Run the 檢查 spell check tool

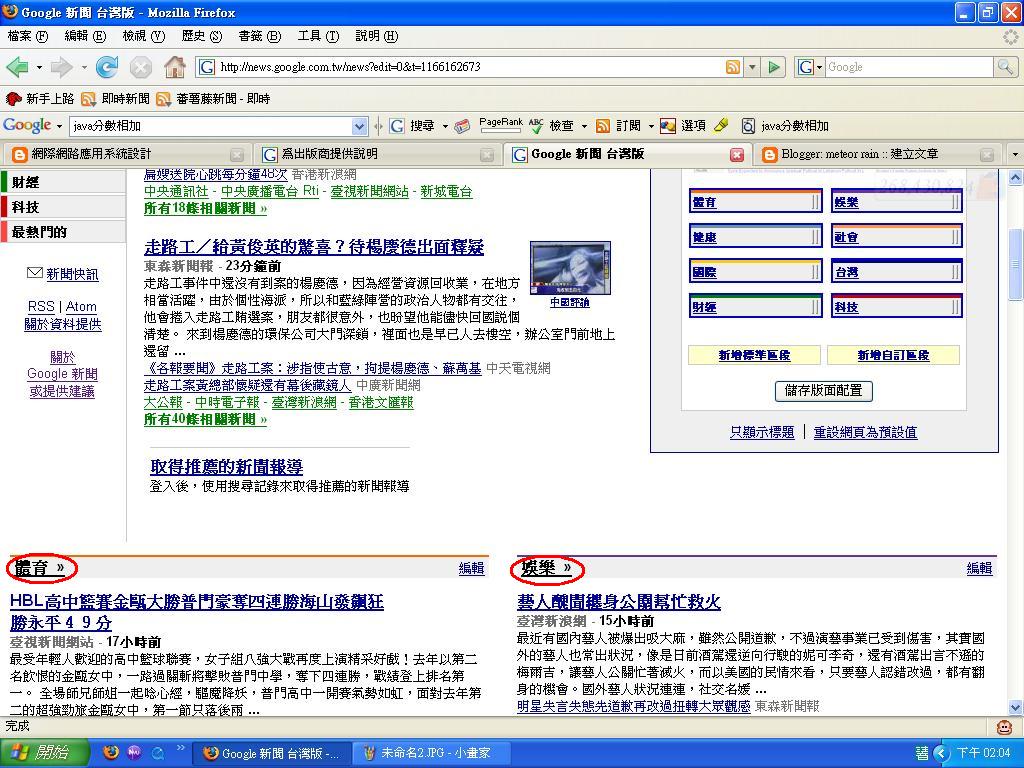click(552, 125)
